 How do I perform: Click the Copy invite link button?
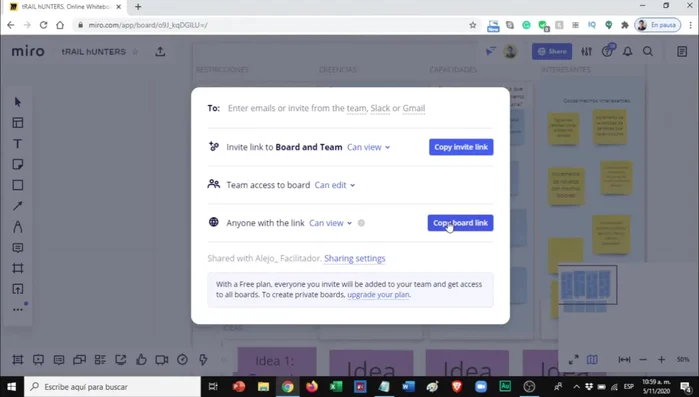461,147
